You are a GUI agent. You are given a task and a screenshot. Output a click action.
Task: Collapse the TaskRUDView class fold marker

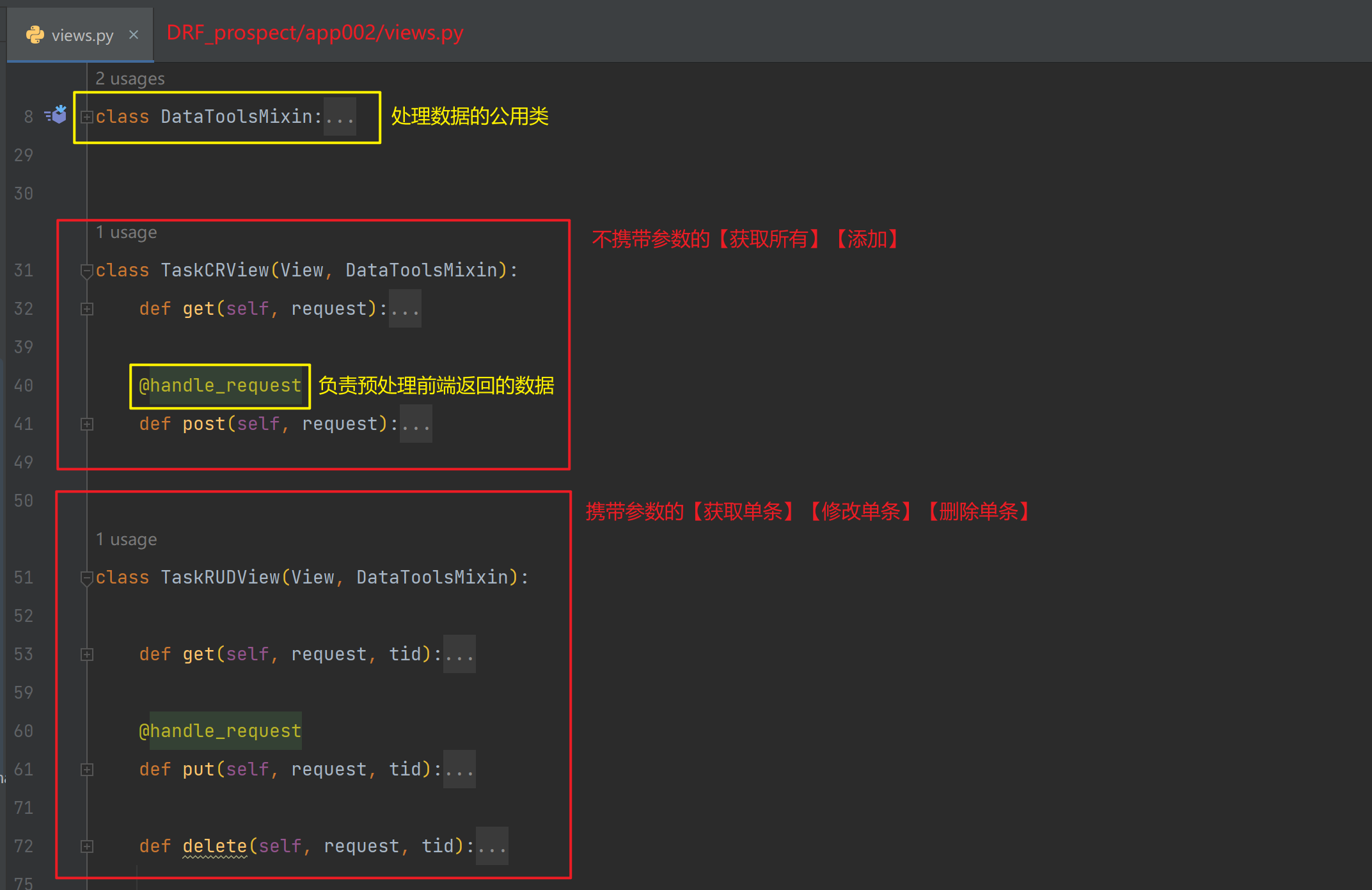(x=87, y=578)
